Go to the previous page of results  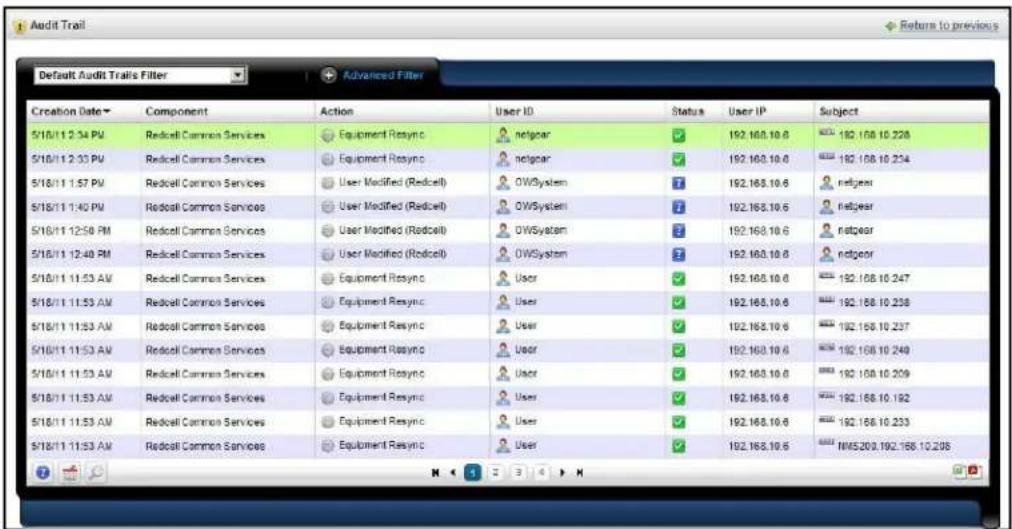[453, 473]
